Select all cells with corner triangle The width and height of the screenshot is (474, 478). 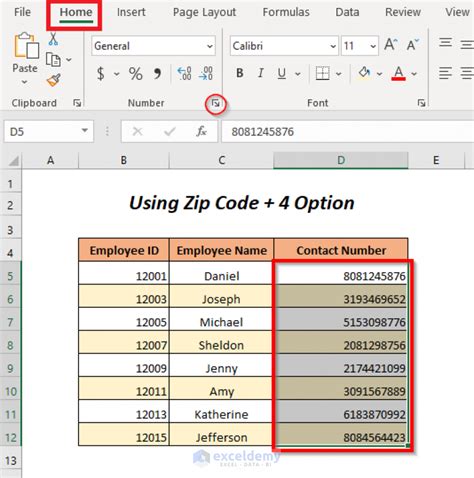pos(14,161)
